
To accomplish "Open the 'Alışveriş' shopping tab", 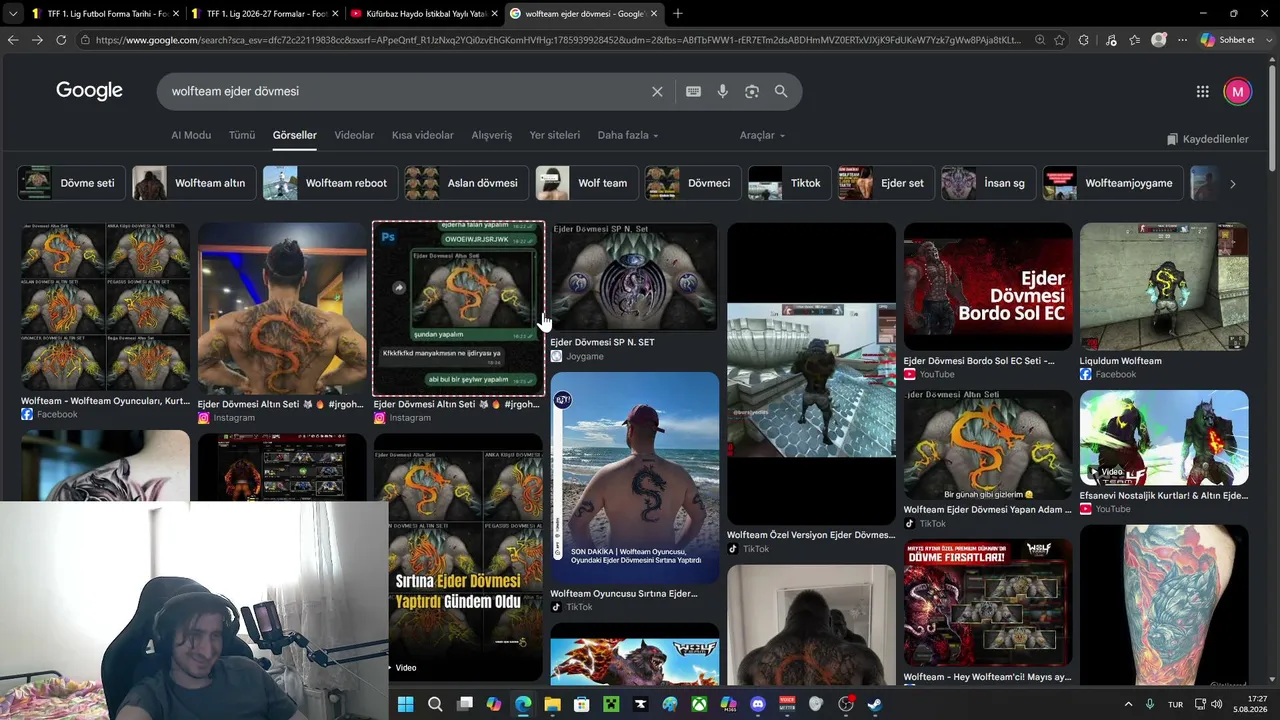I will coord(491,135).
